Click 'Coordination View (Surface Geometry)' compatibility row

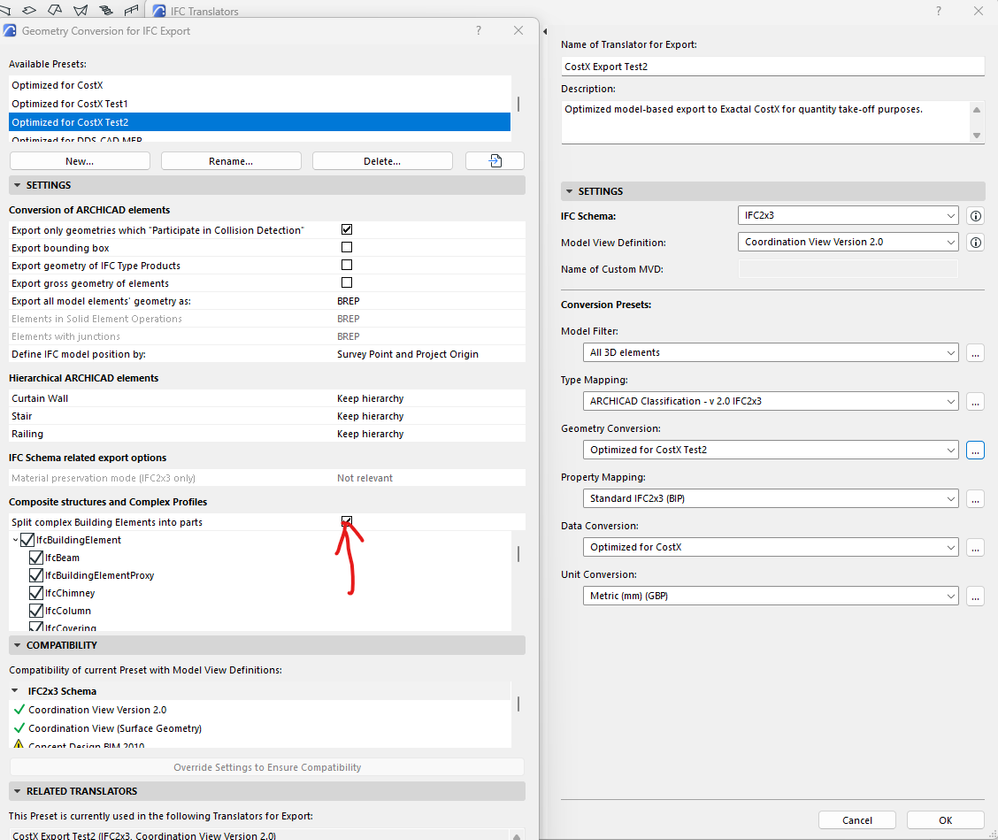[260, 729]
